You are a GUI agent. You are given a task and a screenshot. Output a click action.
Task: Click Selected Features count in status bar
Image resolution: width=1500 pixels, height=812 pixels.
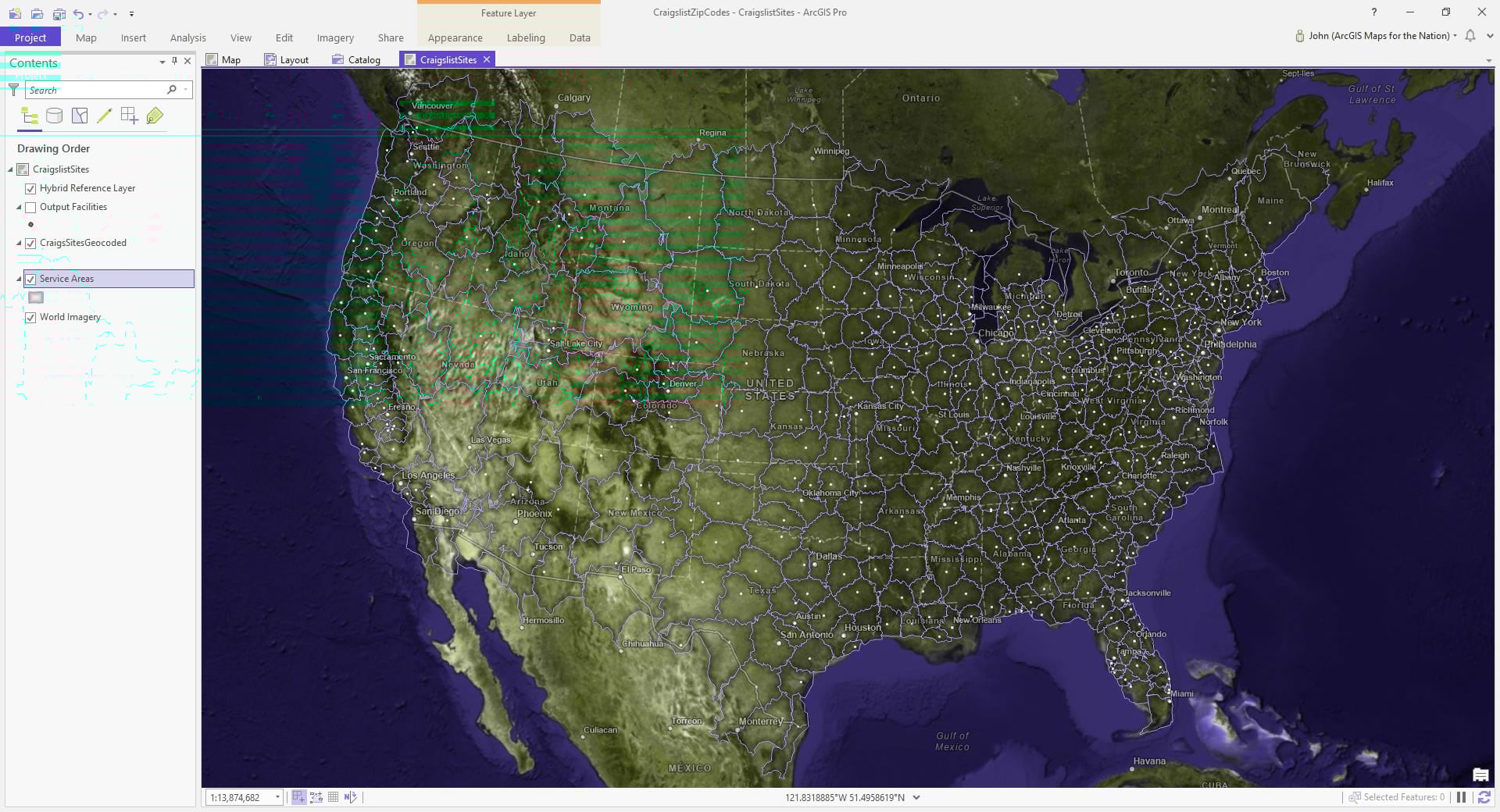(x=1404, y=797)
